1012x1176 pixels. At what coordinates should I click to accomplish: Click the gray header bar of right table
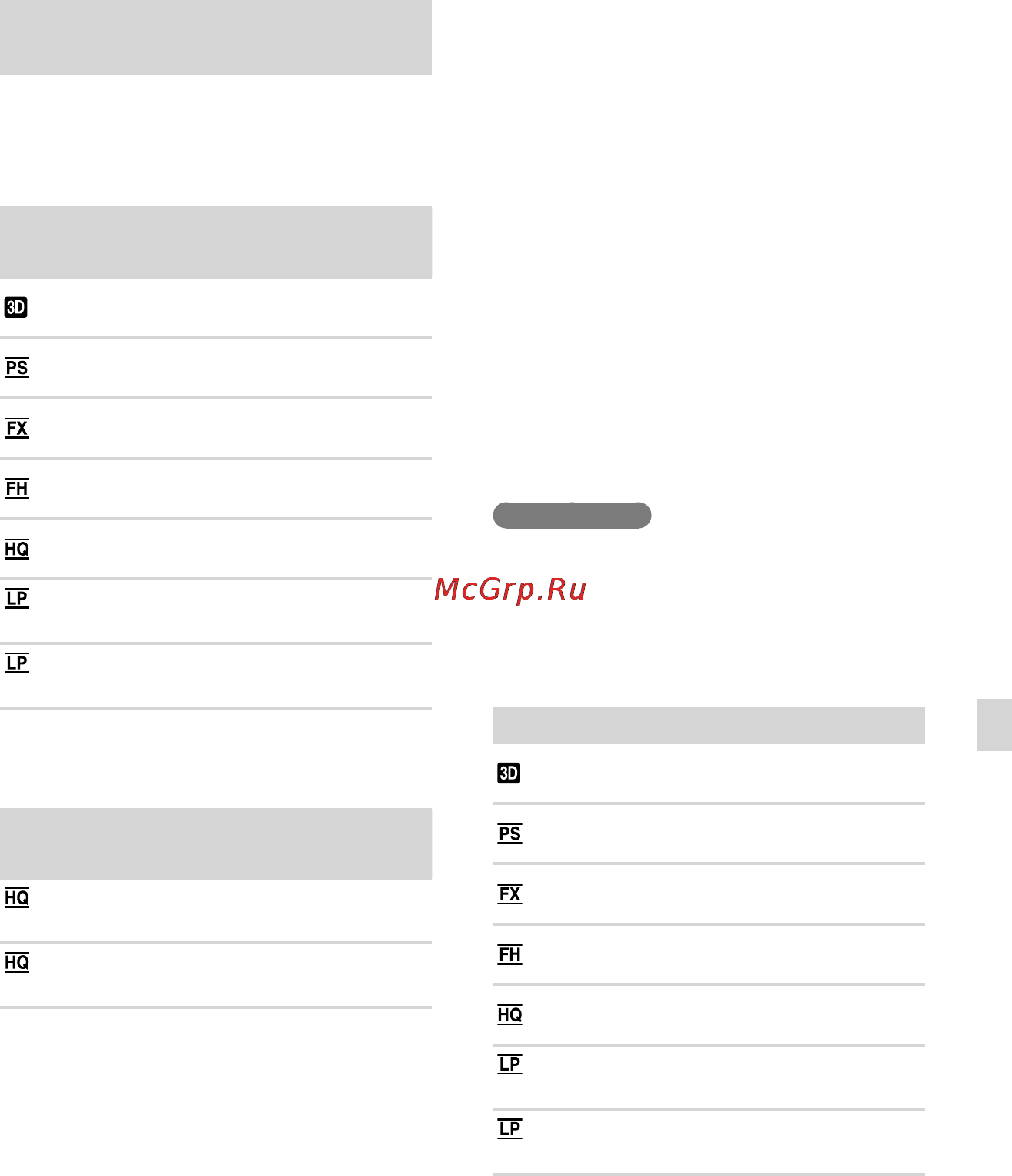coord(709,725)
